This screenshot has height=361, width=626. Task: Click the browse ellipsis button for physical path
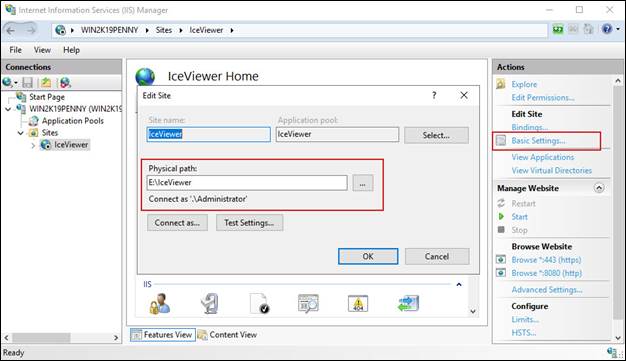tap(363, 184)
